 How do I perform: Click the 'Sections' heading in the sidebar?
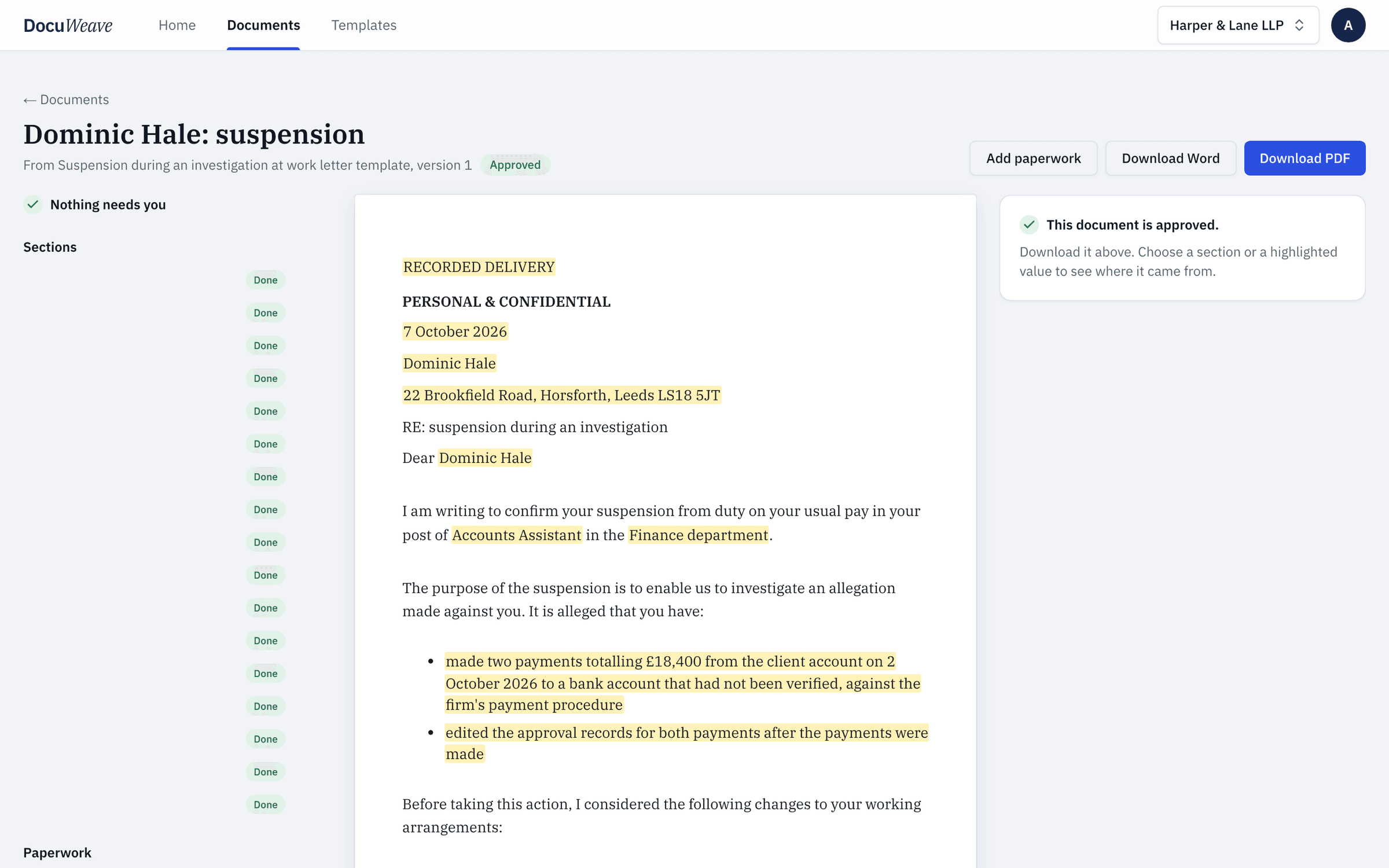coord(50,247)
